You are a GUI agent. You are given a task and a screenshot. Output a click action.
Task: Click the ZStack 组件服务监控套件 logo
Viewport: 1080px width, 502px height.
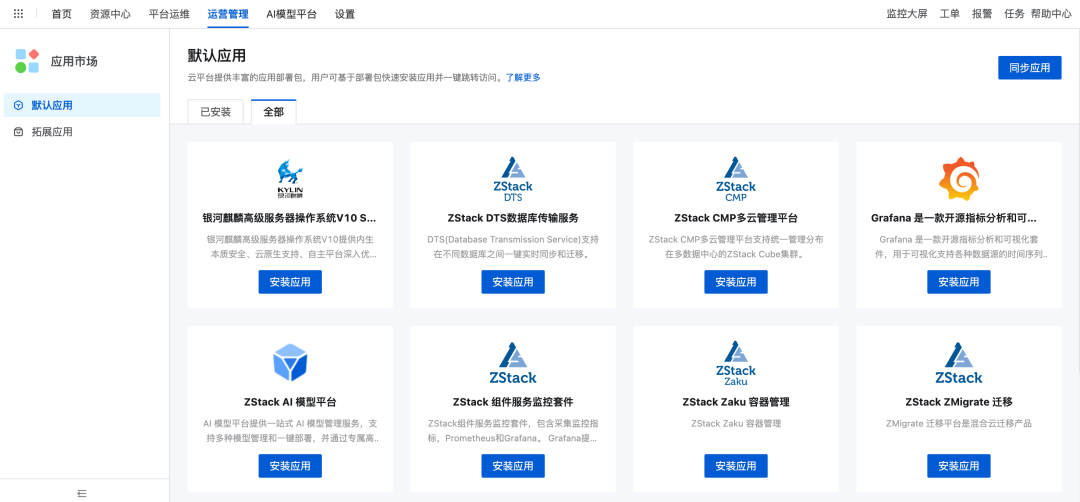click(x=513, y=363)
